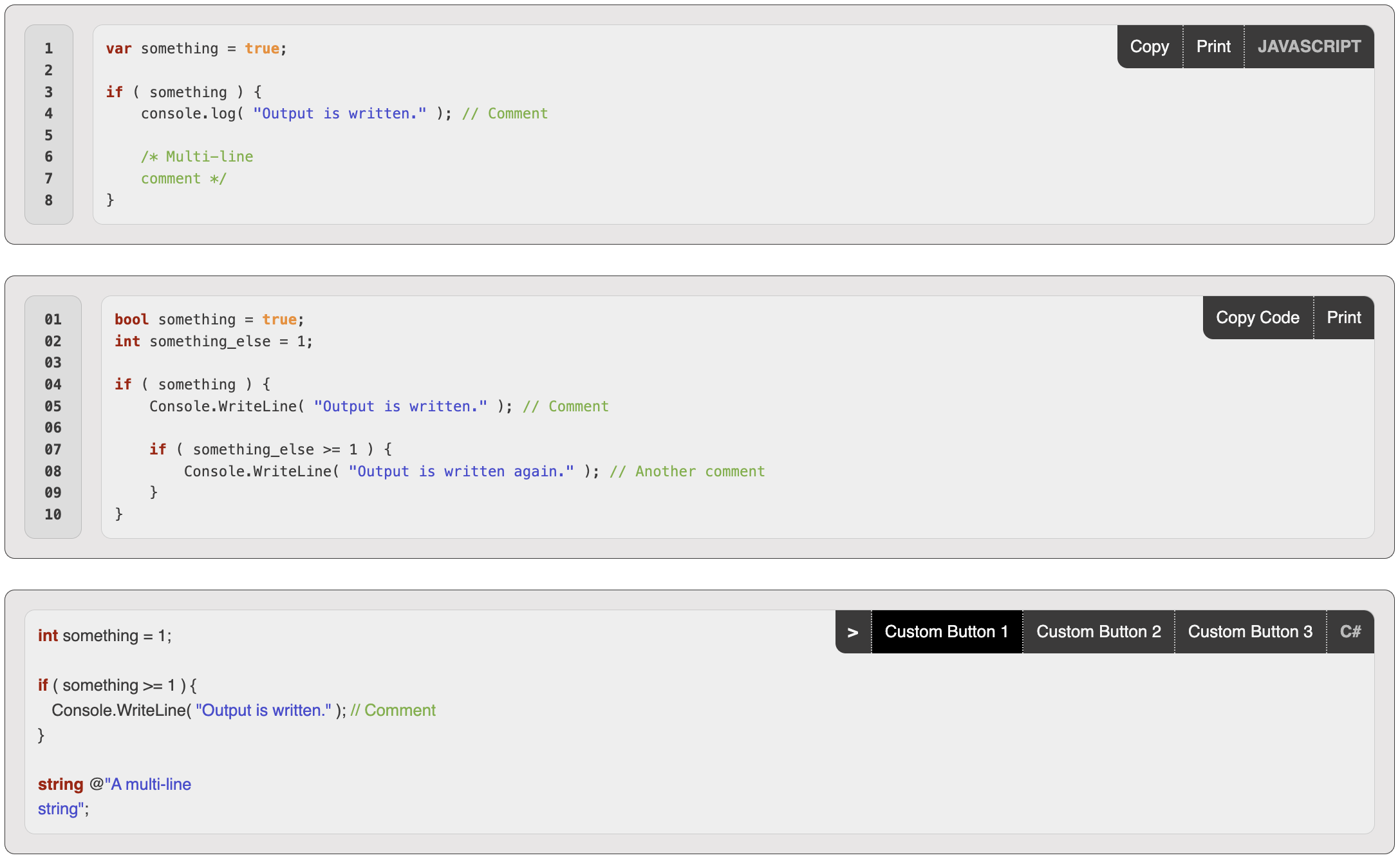Click the "// Another comment" text

(687, 472)
